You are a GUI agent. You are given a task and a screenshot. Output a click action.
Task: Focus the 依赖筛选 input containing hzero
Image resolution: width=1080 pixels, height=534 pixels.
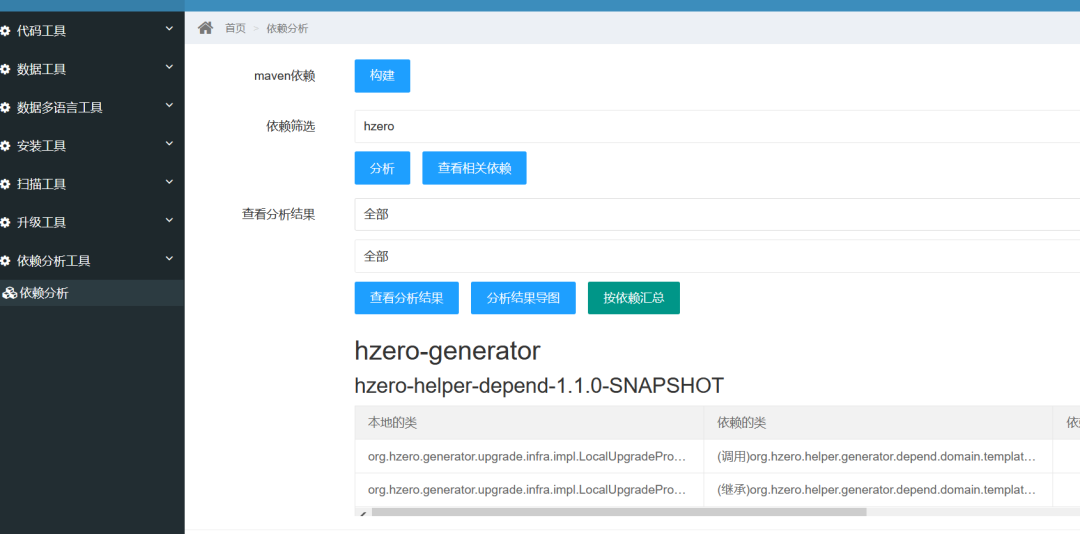(716, 126)
